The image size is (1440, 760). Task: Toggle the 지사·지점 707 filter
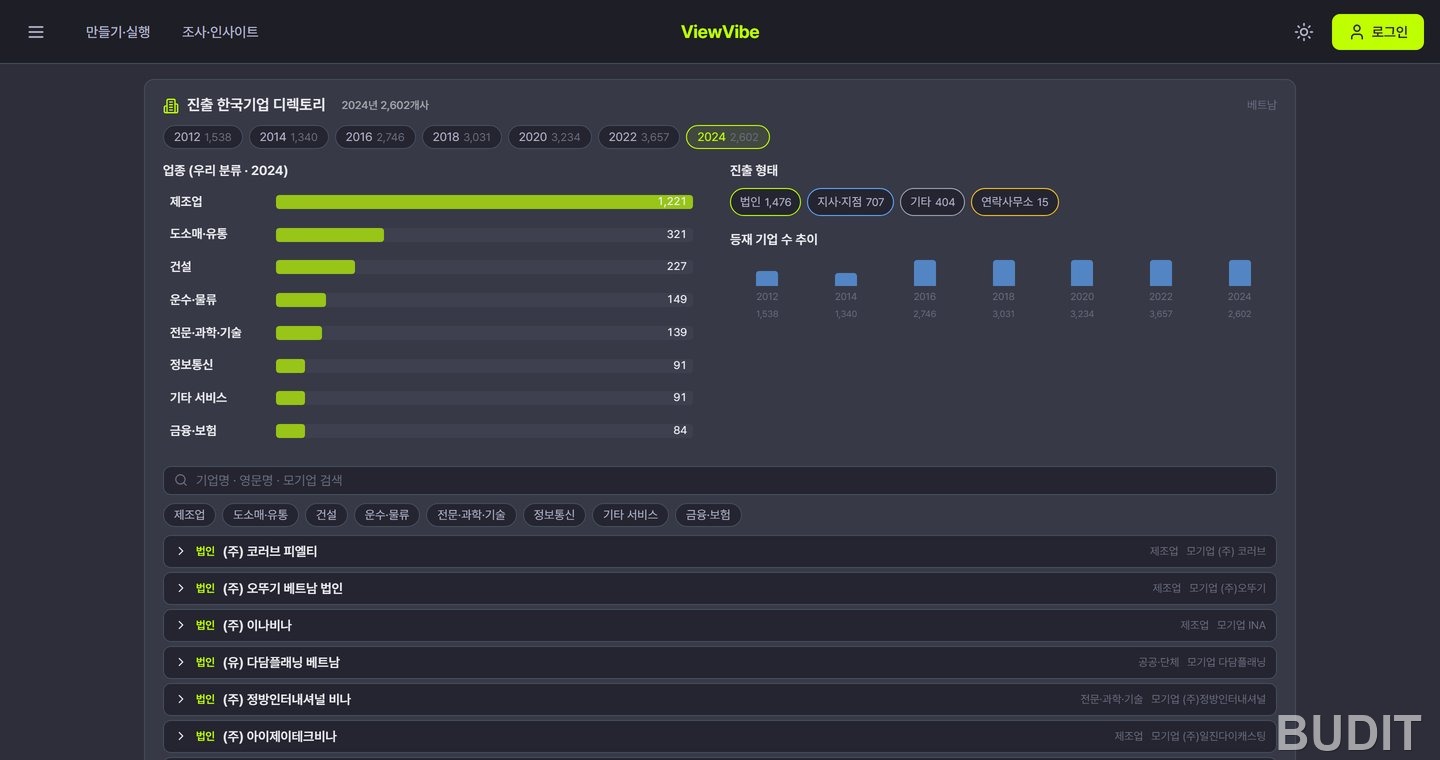(851, 202)
